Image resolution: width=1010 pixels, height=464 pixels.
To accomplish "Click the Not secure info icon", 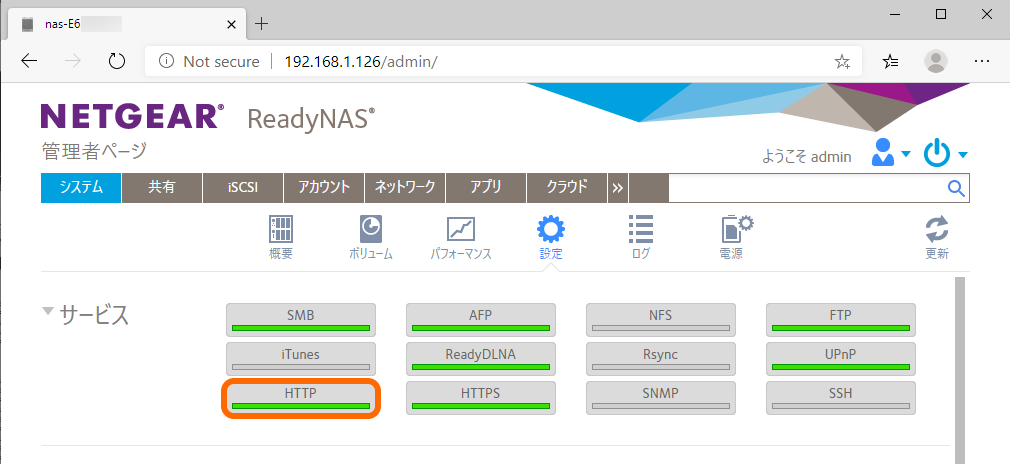I will (x=166, y=61).
